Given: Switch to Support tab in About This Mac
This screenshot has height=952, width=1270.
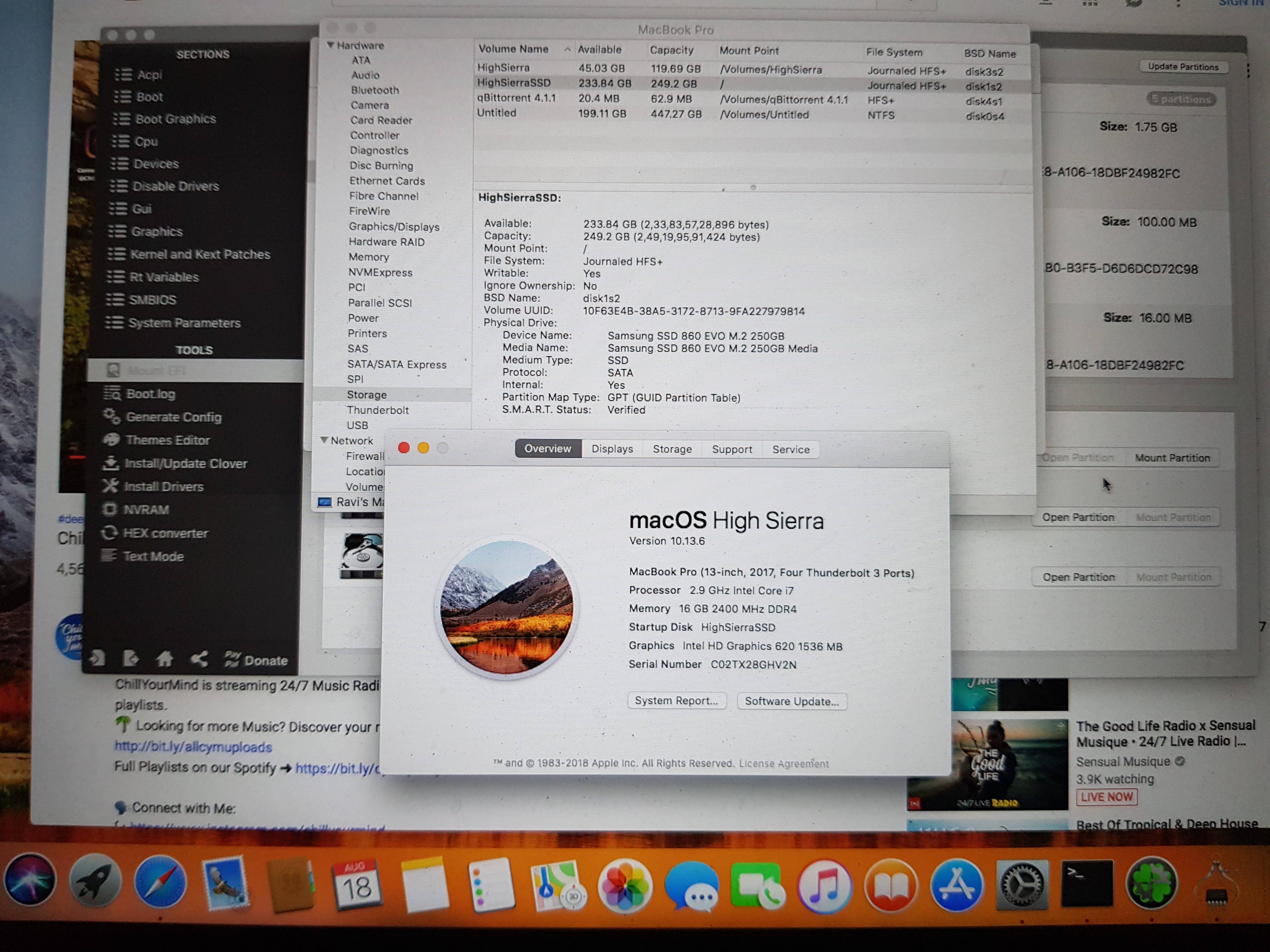Looking at the screenshot, I should point(732,449).
